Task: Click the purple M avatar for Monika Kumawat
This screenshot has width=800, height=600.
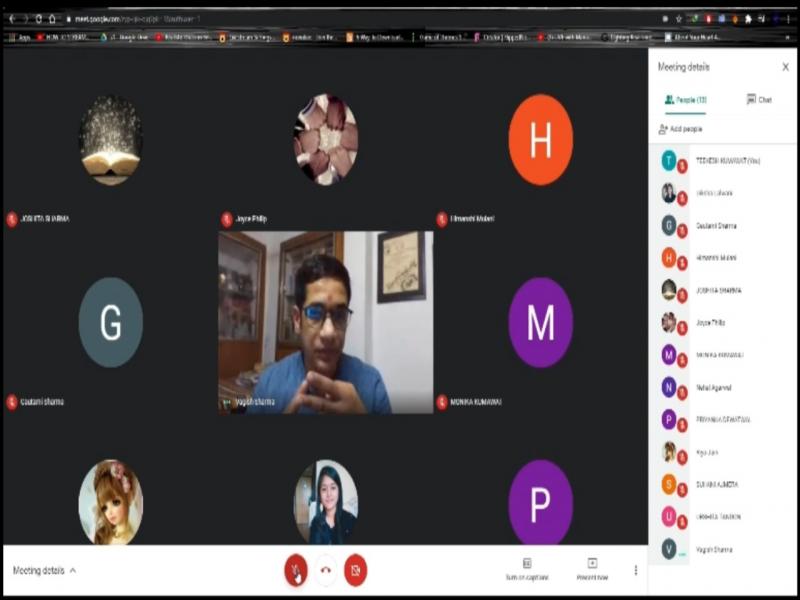Action: point(540,322)
